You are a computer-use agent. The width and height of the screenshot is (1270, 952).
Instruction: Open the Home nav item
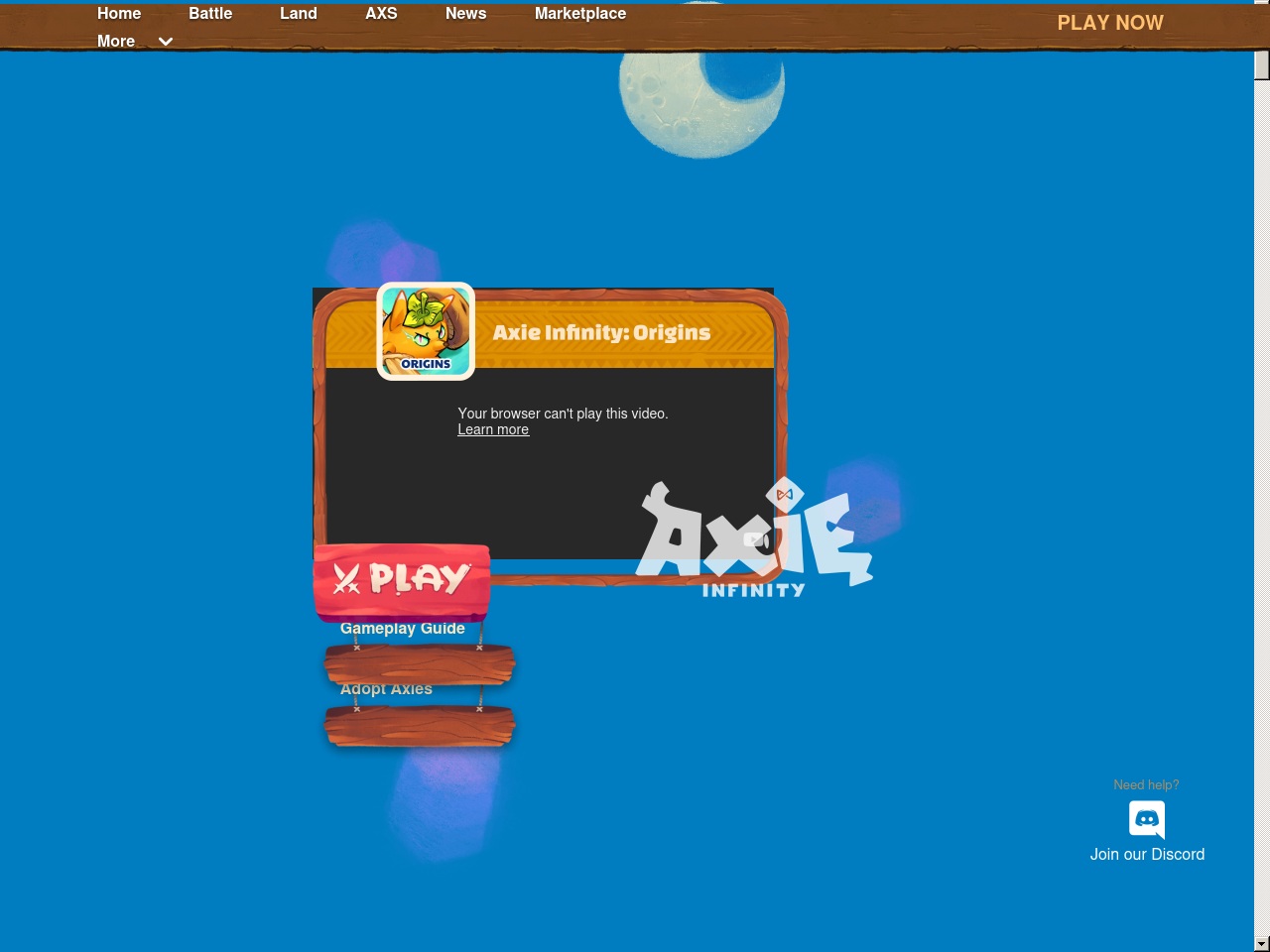(119, 14)
